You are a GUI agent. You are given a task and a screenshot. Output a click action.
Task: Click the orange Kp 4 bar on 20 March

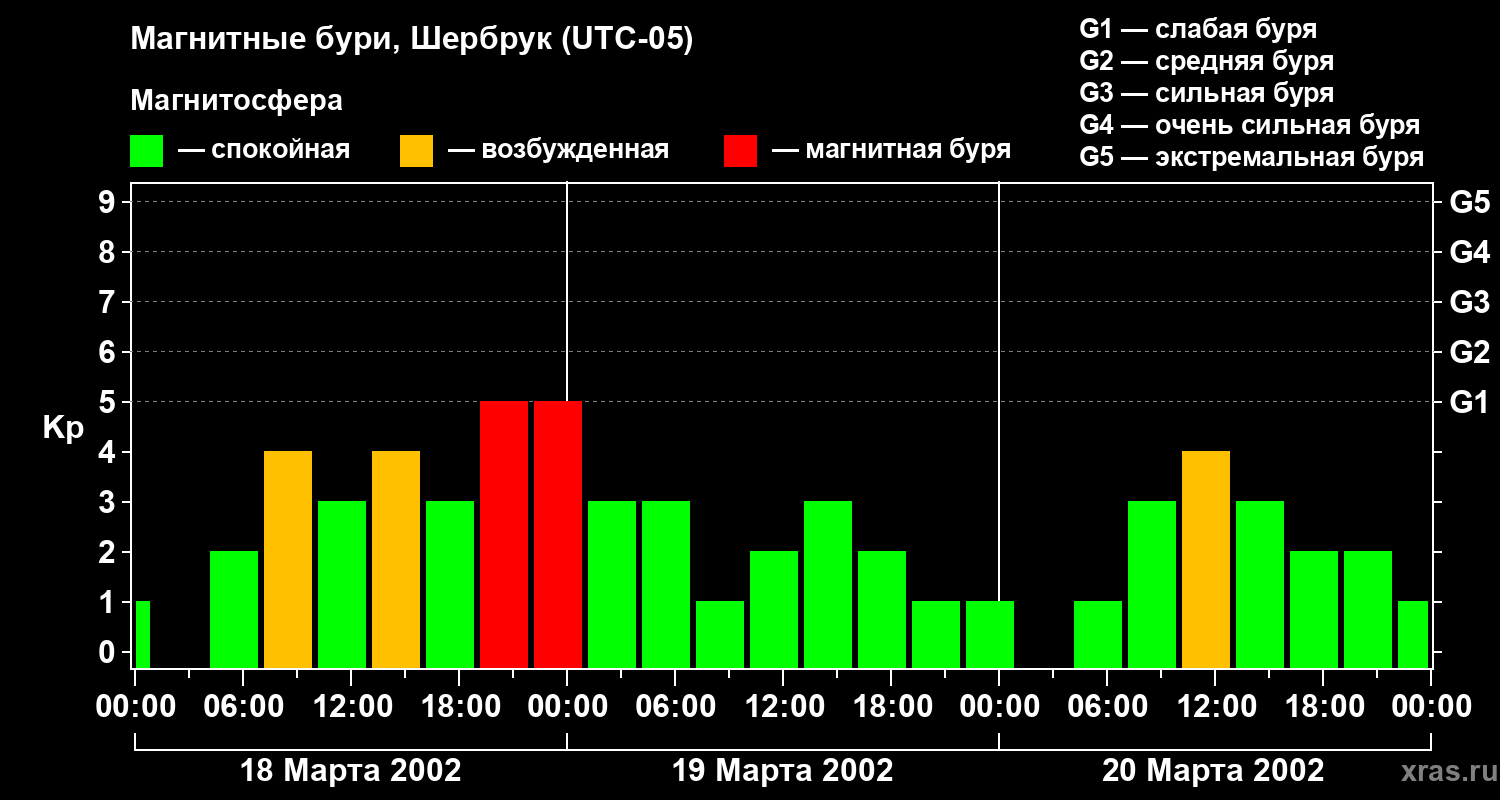tap(1206, 559)
